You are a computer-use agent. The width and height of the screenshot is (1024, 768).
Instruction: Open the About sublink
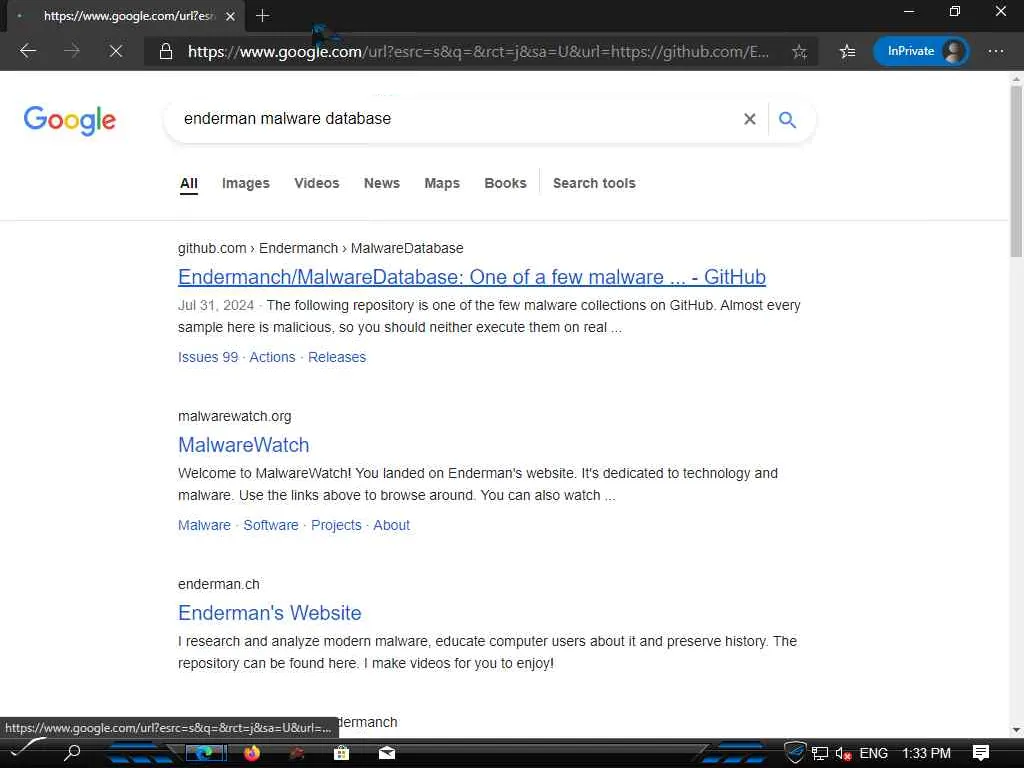(x=391, y=525)
